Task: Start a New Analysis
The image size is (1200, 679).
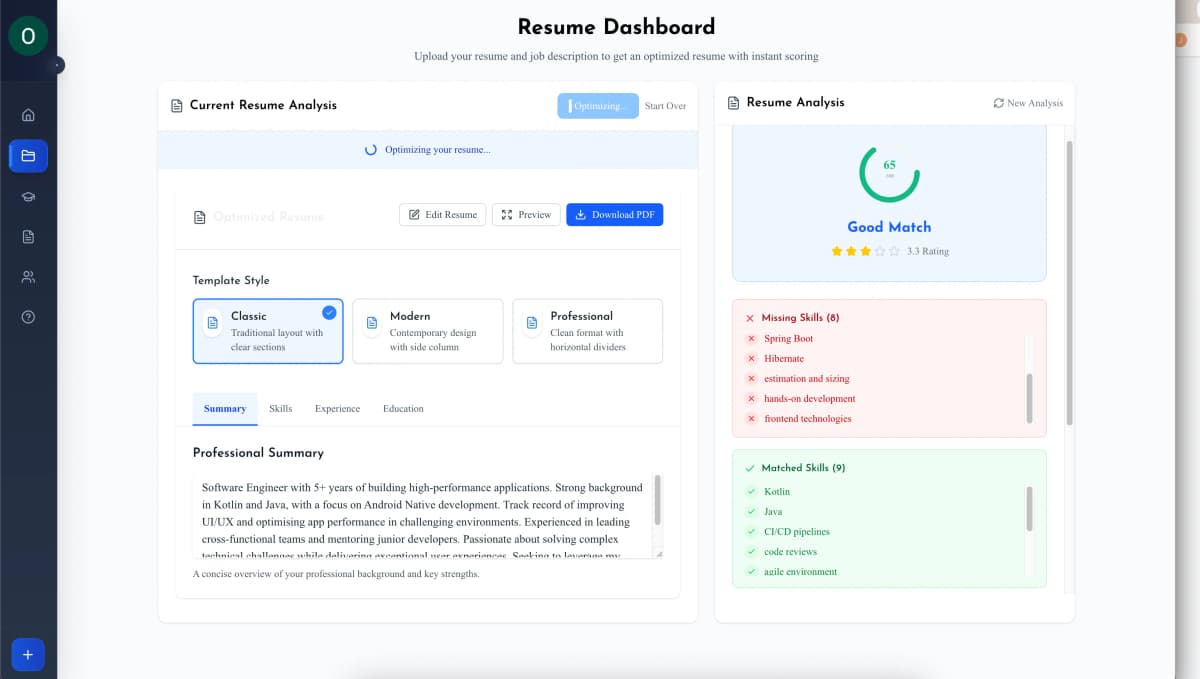Action: coord(1028,103)
